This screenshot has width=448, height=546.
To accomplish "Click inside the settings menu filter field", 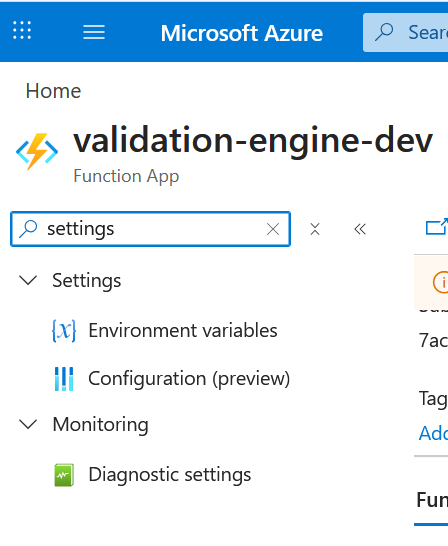I will 150,229.
